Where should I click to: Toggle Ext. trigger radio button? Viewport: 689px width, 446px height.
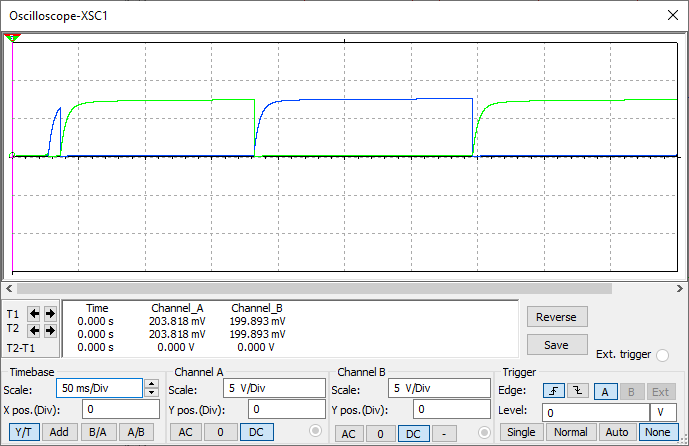[x=663, y=355]
